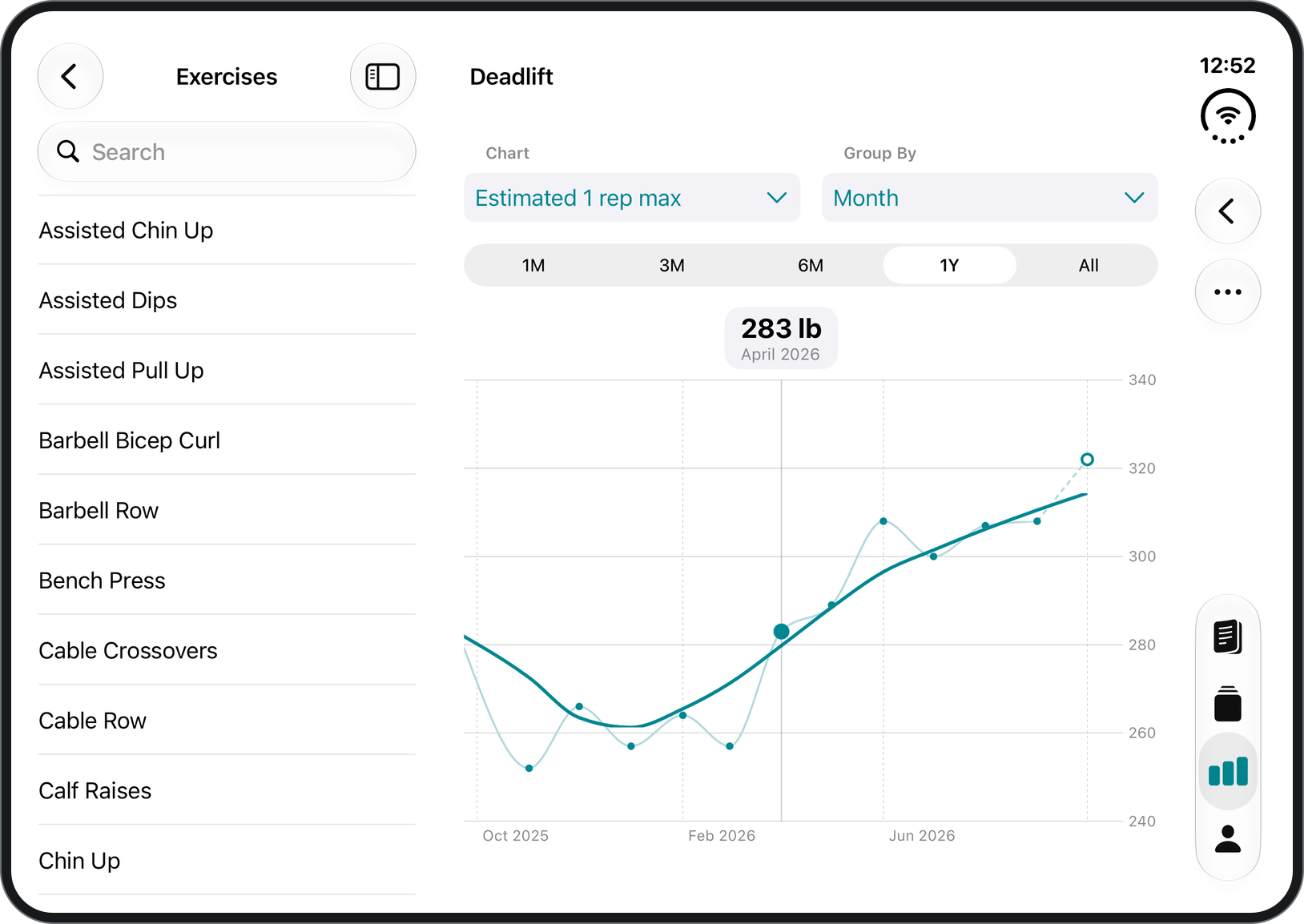Click the lowest data point near Oct 2025
The width and height of the screenshot is (1304, 924).
(x=529, y=769)
